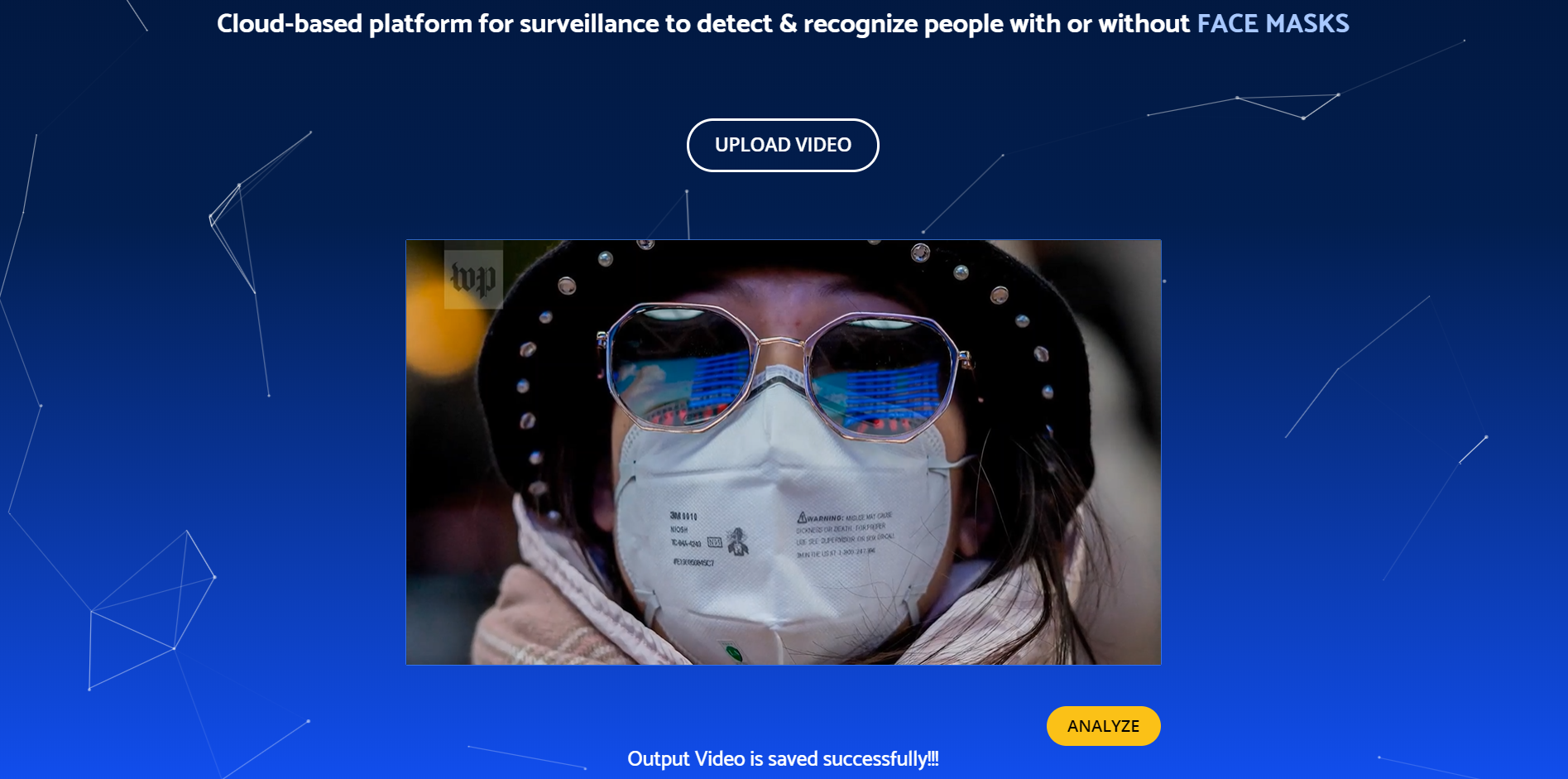Click the WP watermark logo on video
The height and width of the screenshot is (779, 1568).
click(x=473, y=279)
